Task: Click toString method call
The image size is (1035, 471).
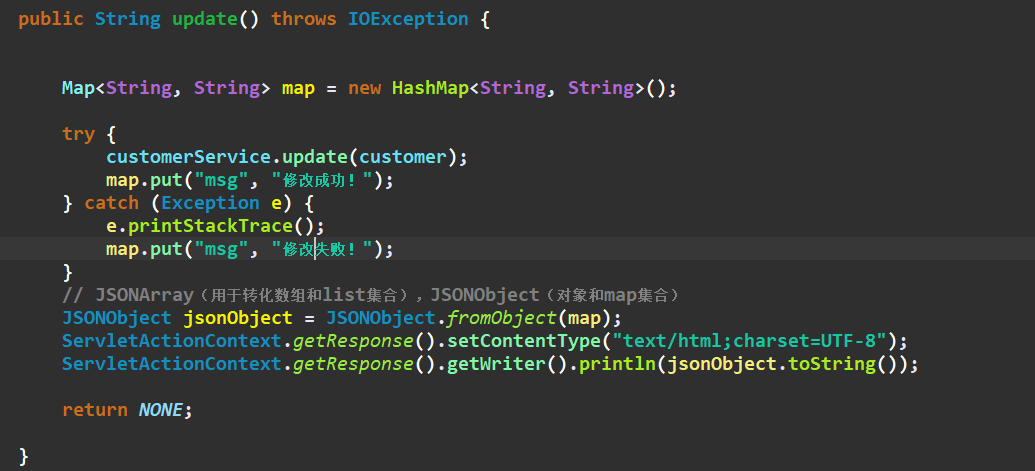Action: tap(832, 363)
